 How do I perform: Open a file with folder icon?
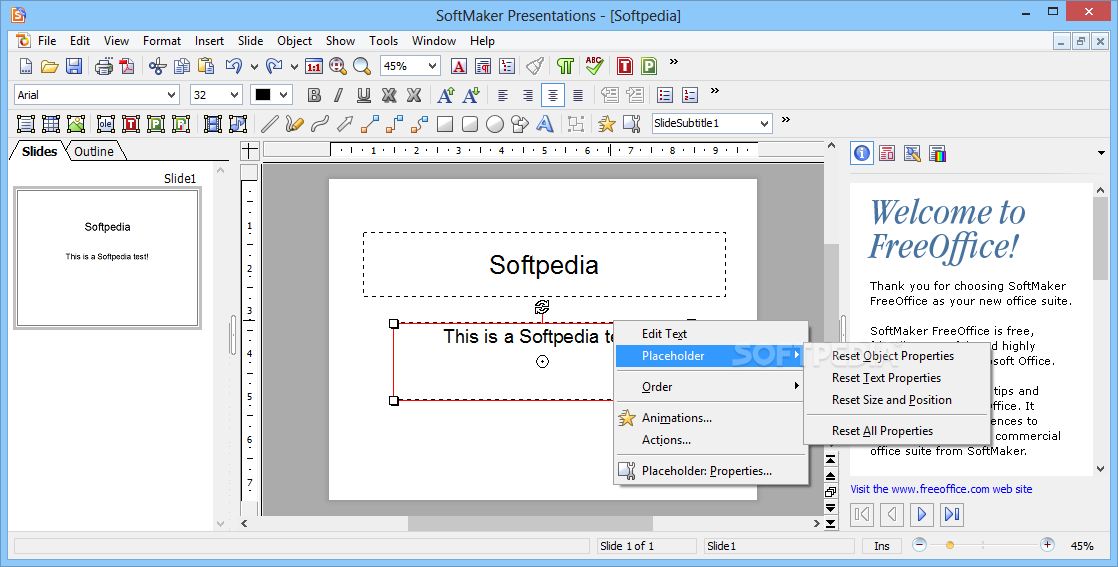point(49,66)
